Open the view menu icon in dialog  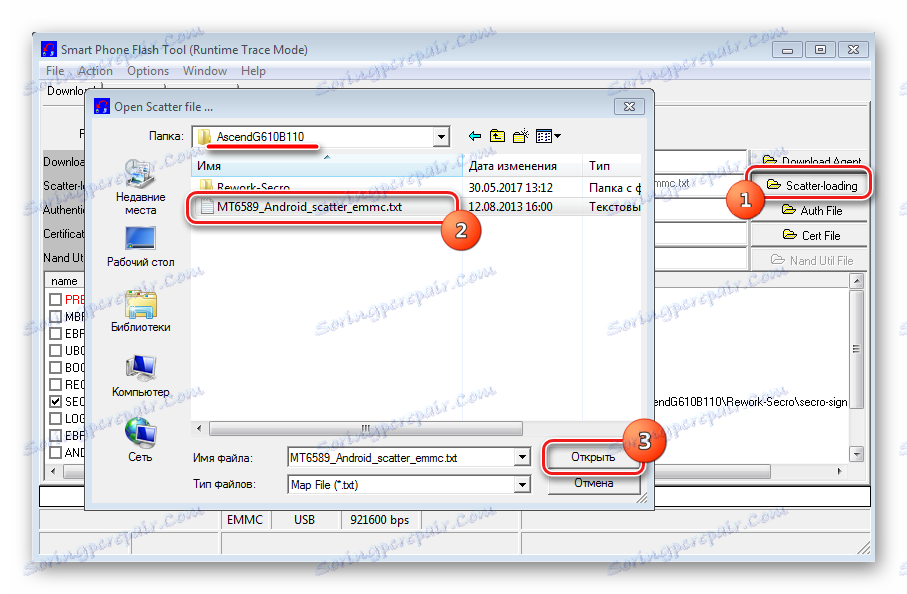548,136
